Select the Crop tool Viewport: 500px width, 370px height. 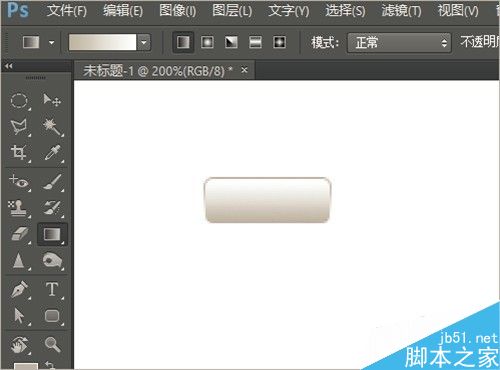(x=19, y=153)
